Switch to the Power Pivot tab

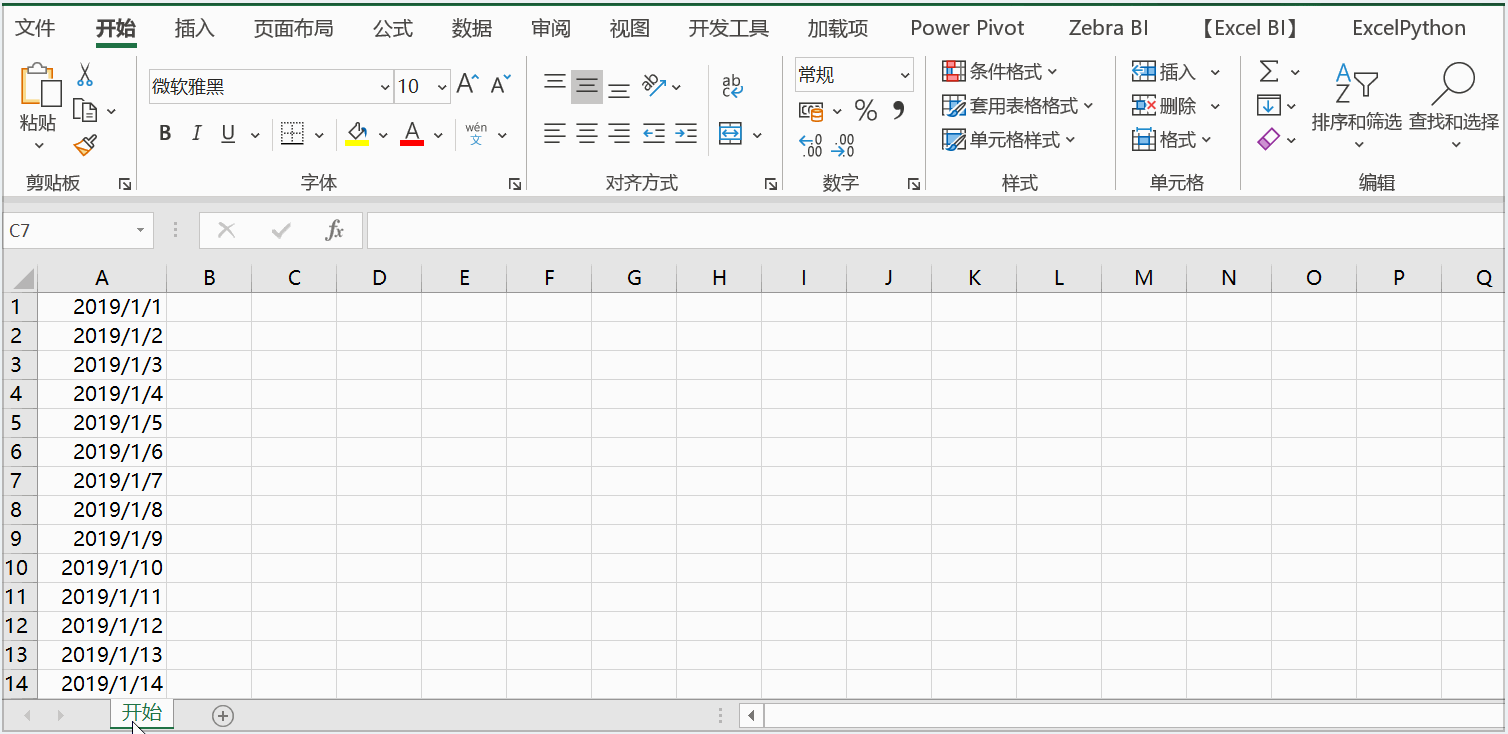pos(967,28)
